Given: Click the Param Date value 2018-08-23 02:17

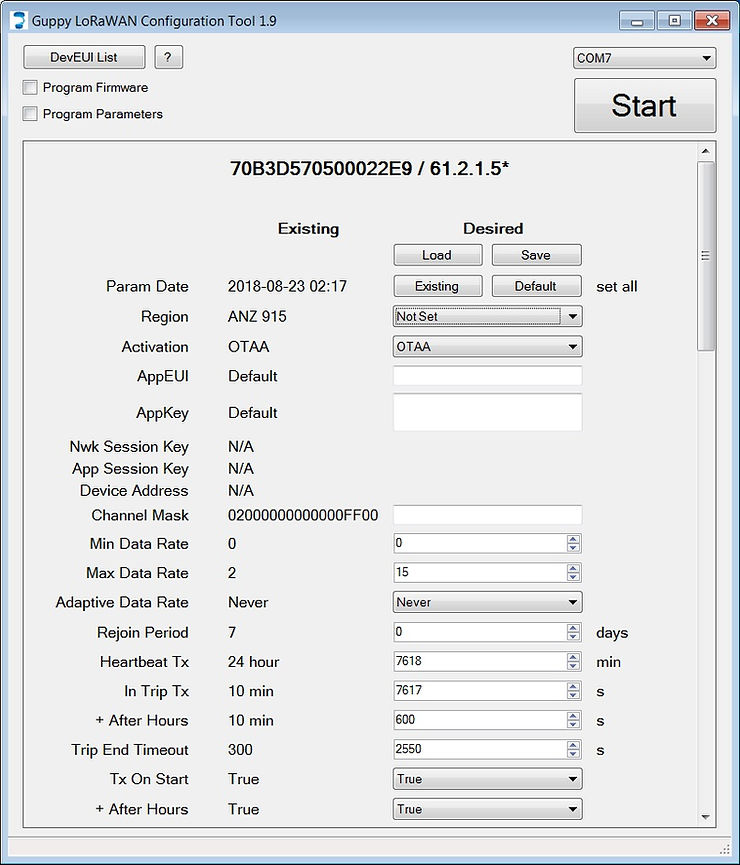Looking at the screenshot, I should [x=287, y=286].
